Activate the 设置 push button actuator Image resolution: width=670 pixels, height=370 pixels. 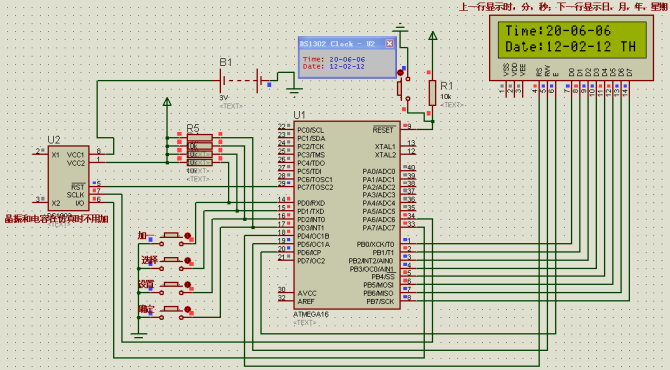point(187,285)
